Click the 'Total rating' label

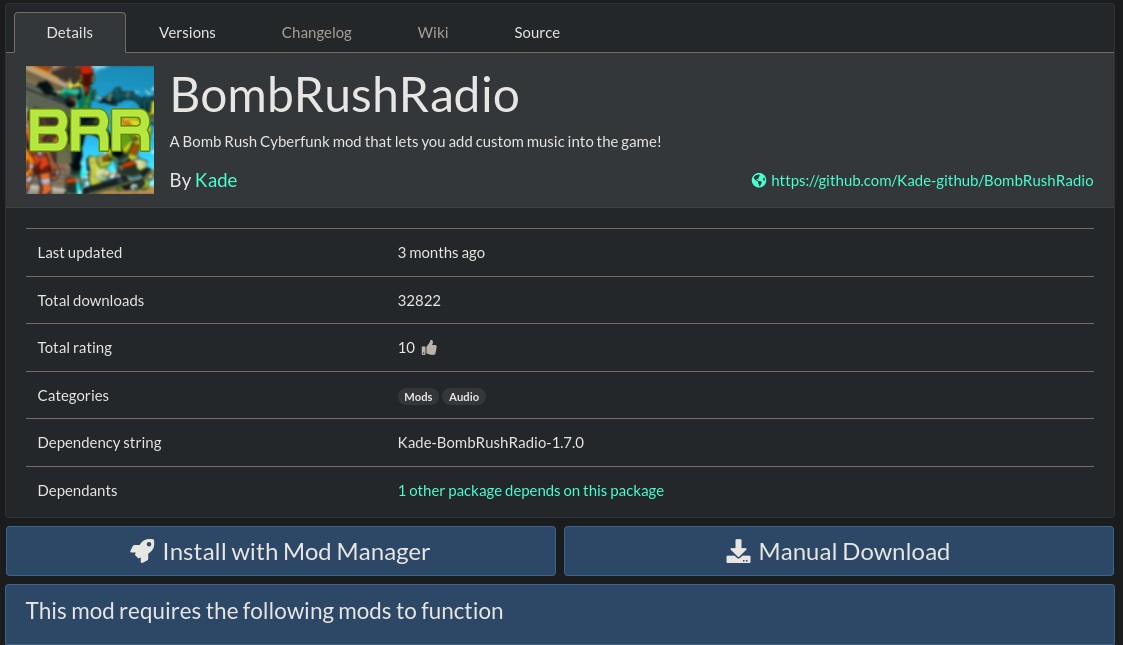point(74,348)
